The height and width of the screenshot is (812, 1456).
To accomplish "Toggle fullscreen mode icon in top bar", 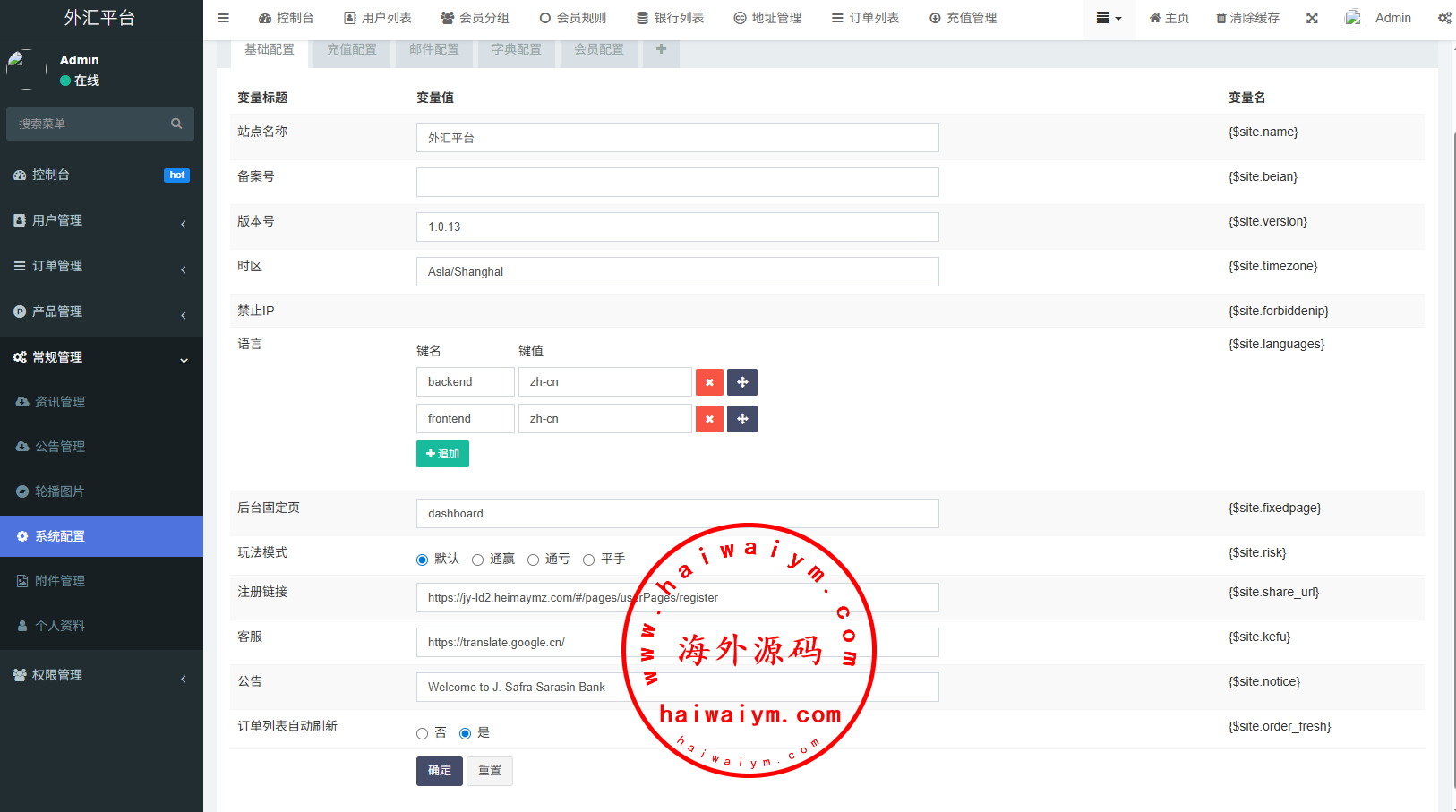I will pos(1312,18).
